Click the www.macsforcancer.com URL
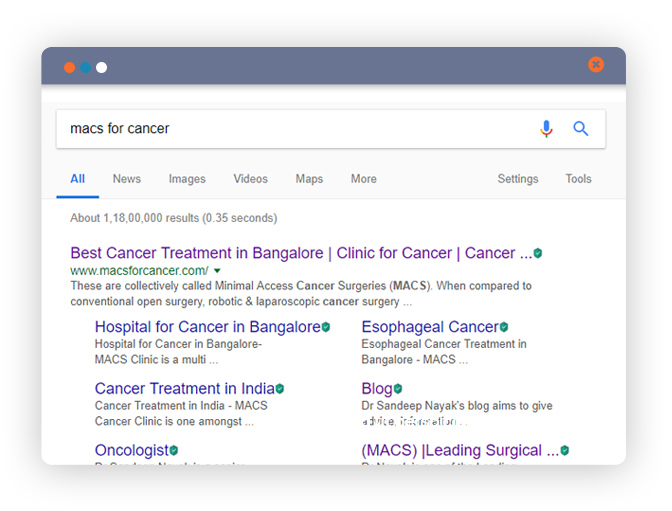 point(139,271)
